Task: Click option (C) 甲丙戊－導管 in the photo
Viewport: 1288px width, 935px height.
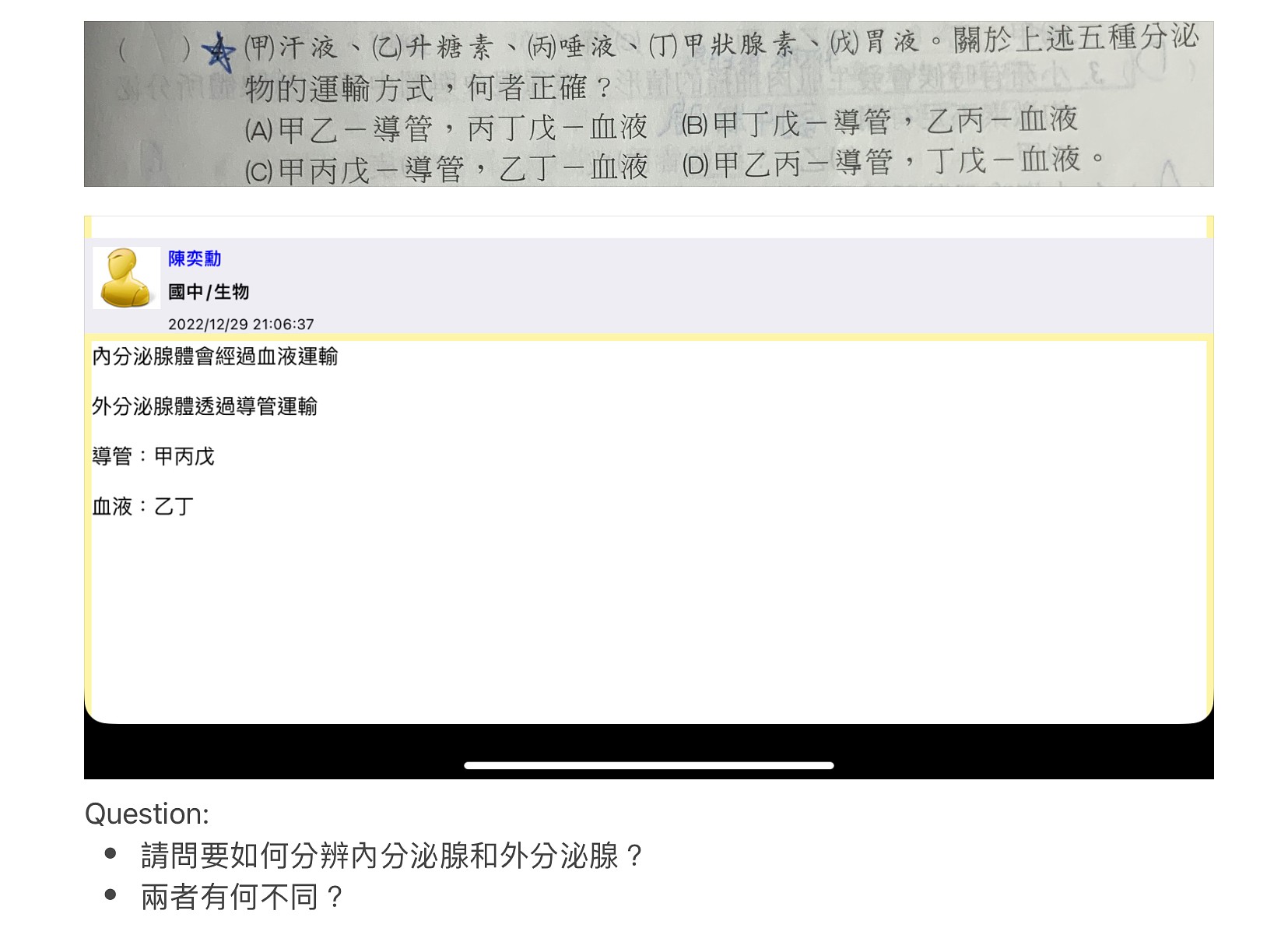Action: [x=355, y=169]
